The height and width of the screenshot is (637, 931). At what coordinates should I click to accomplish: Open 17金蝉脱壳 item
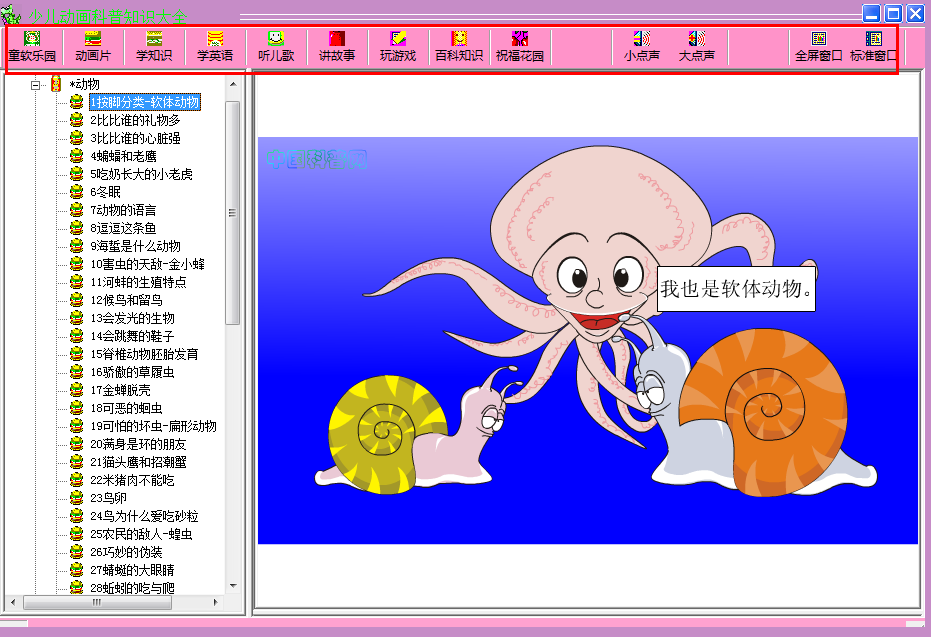[120, 390]
